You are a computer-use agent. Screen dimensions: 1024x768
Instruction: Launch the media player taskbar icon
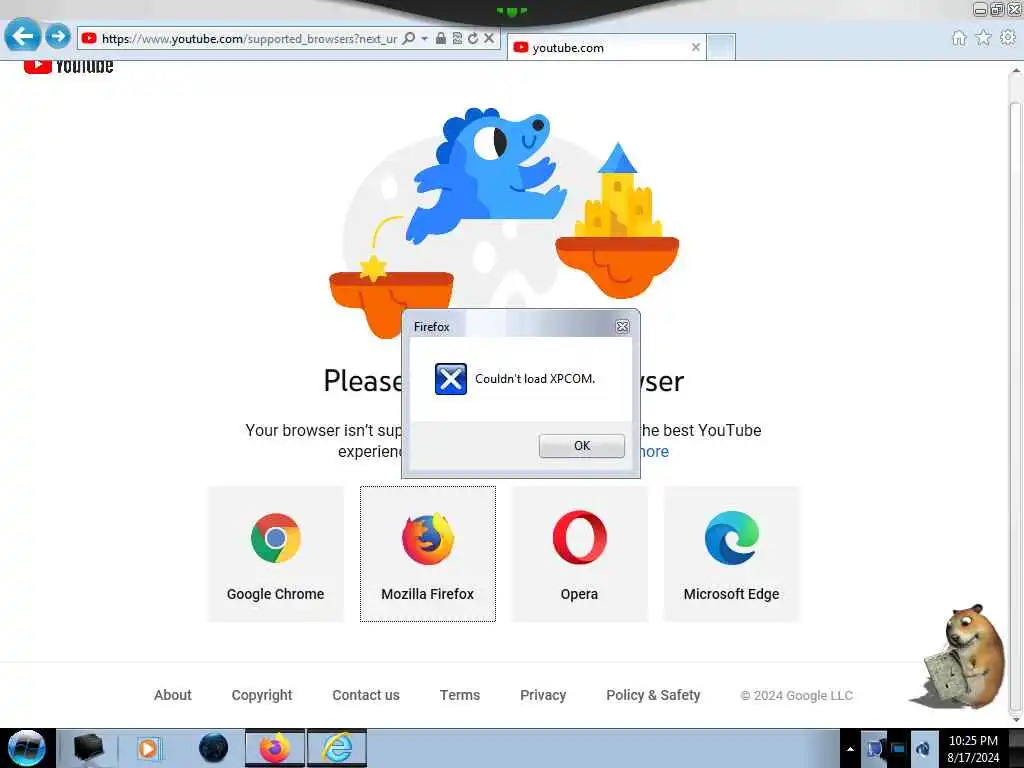[149, 748]
